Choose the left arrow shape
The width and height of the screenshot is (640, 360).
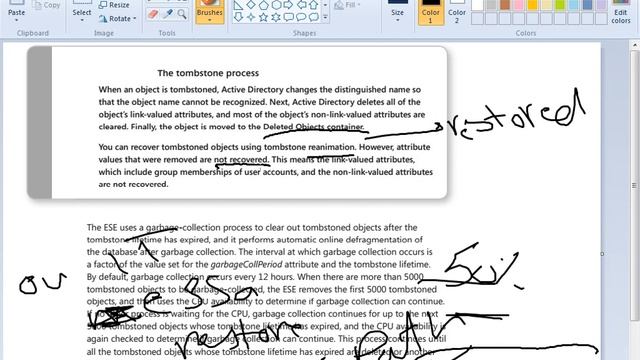tap(301, 5)
